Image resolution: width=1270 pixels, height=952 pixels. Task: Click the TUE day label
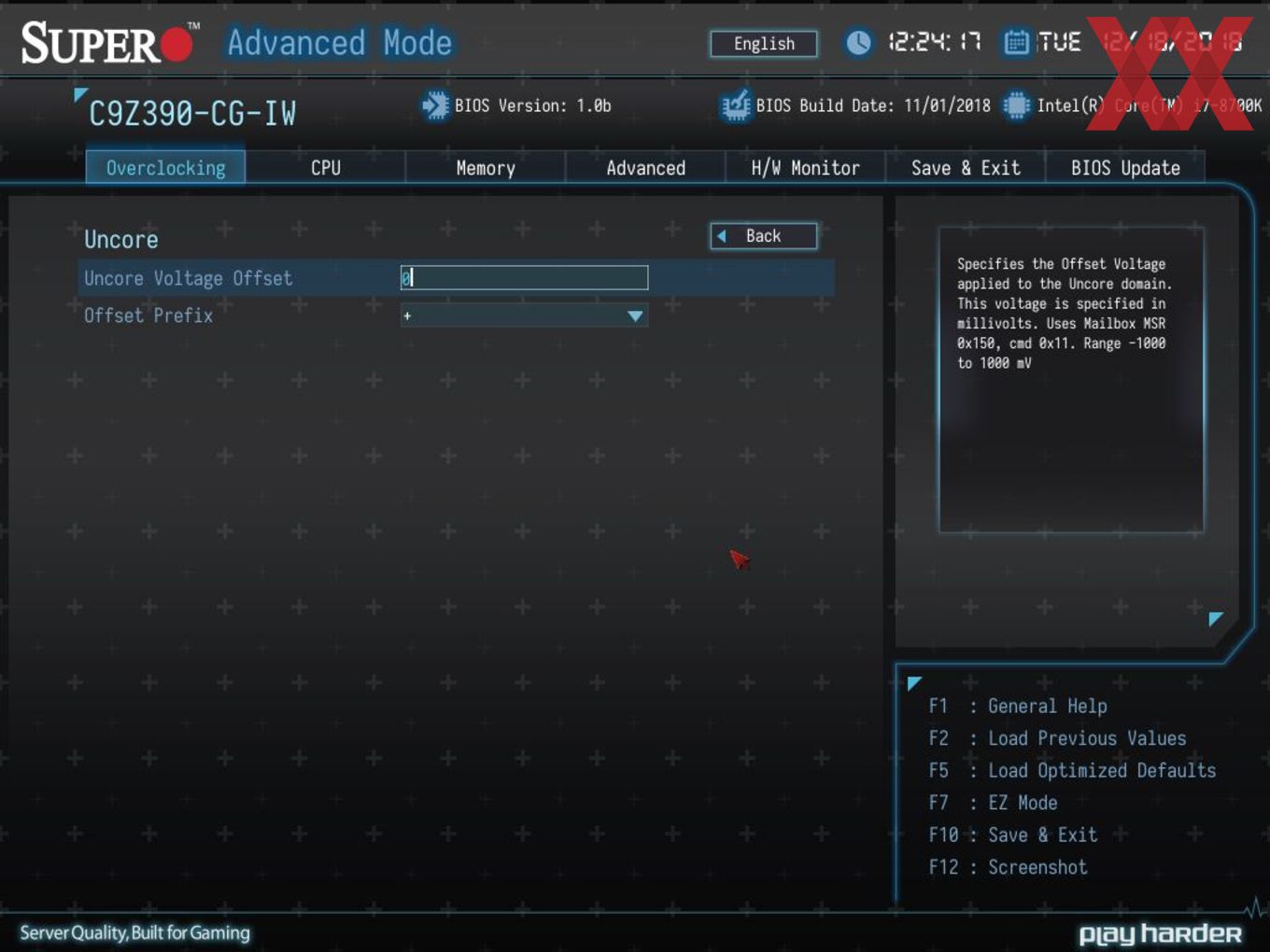[1059, 42]
